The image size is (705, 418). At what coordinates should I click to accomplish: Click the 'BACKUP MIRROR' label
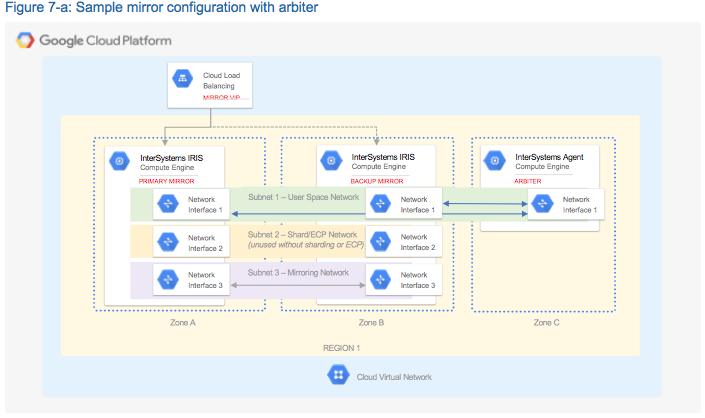(x=377, y=181)
